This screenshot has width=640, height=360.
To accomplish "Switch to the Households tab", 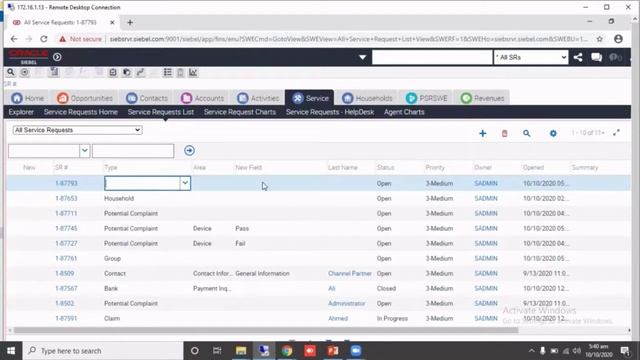I will 367,98.
